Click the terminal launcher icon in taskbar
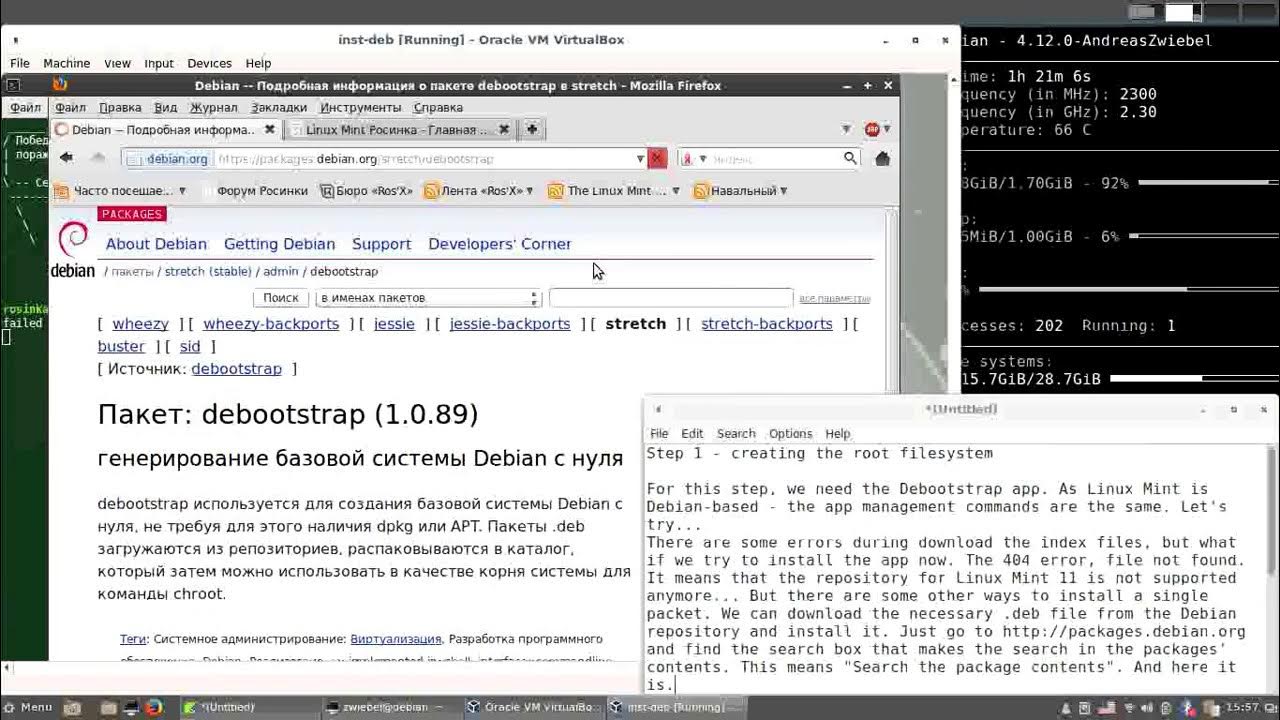 131,707
